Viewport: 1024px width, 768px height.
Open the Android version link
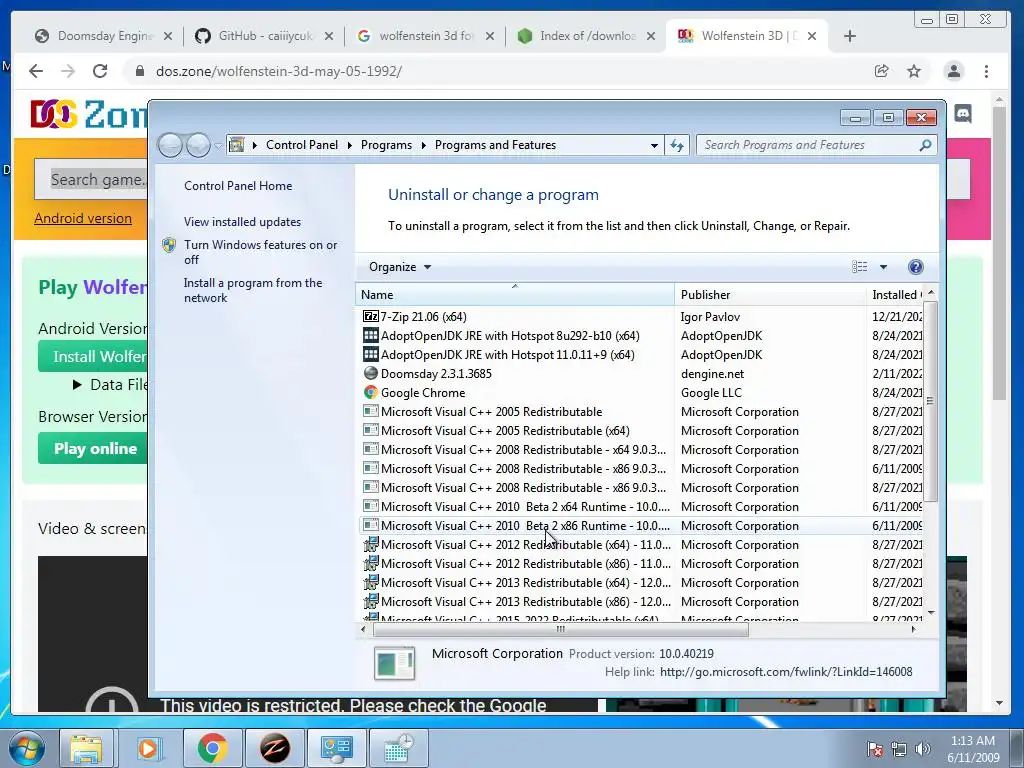pos(83,218)
